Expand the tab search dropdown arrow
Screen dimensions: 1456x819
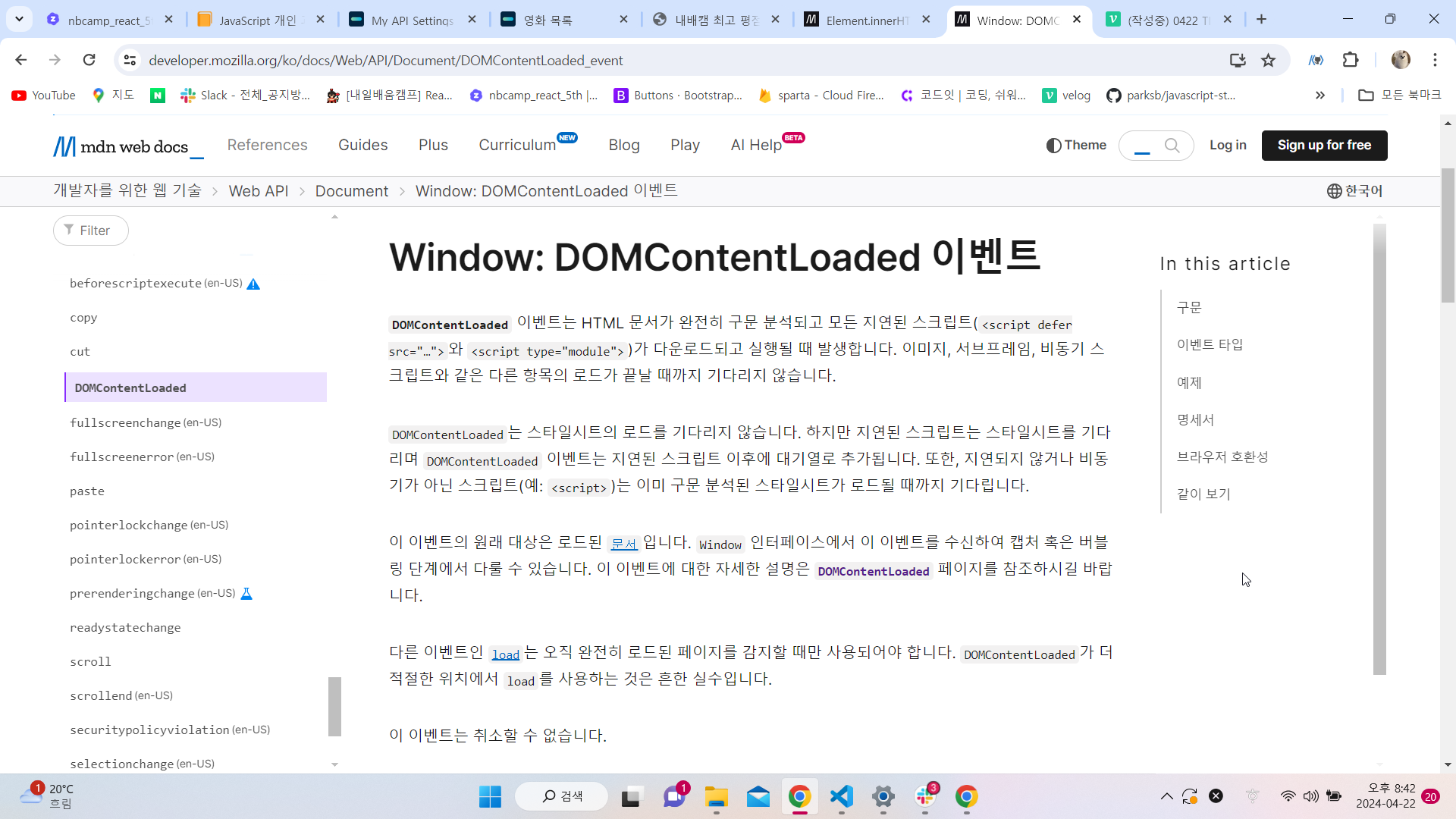19,19
